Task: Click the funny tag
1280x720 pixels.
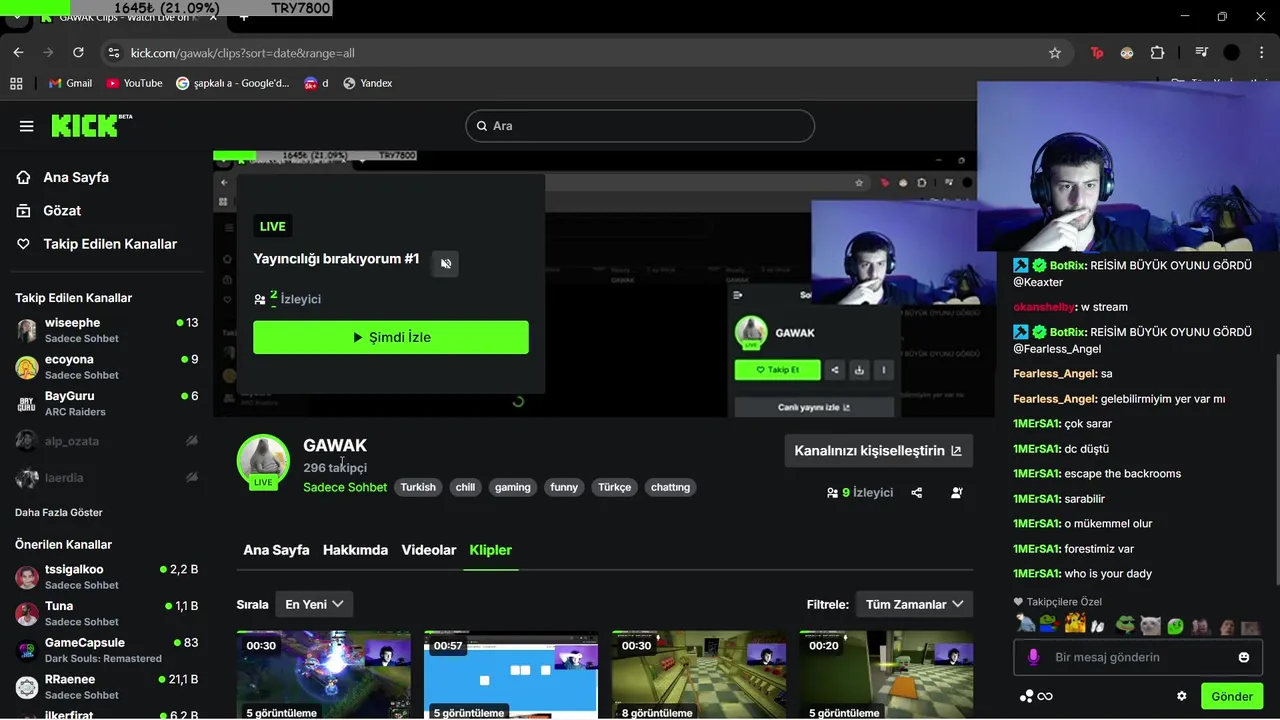Action: (564, 487)
